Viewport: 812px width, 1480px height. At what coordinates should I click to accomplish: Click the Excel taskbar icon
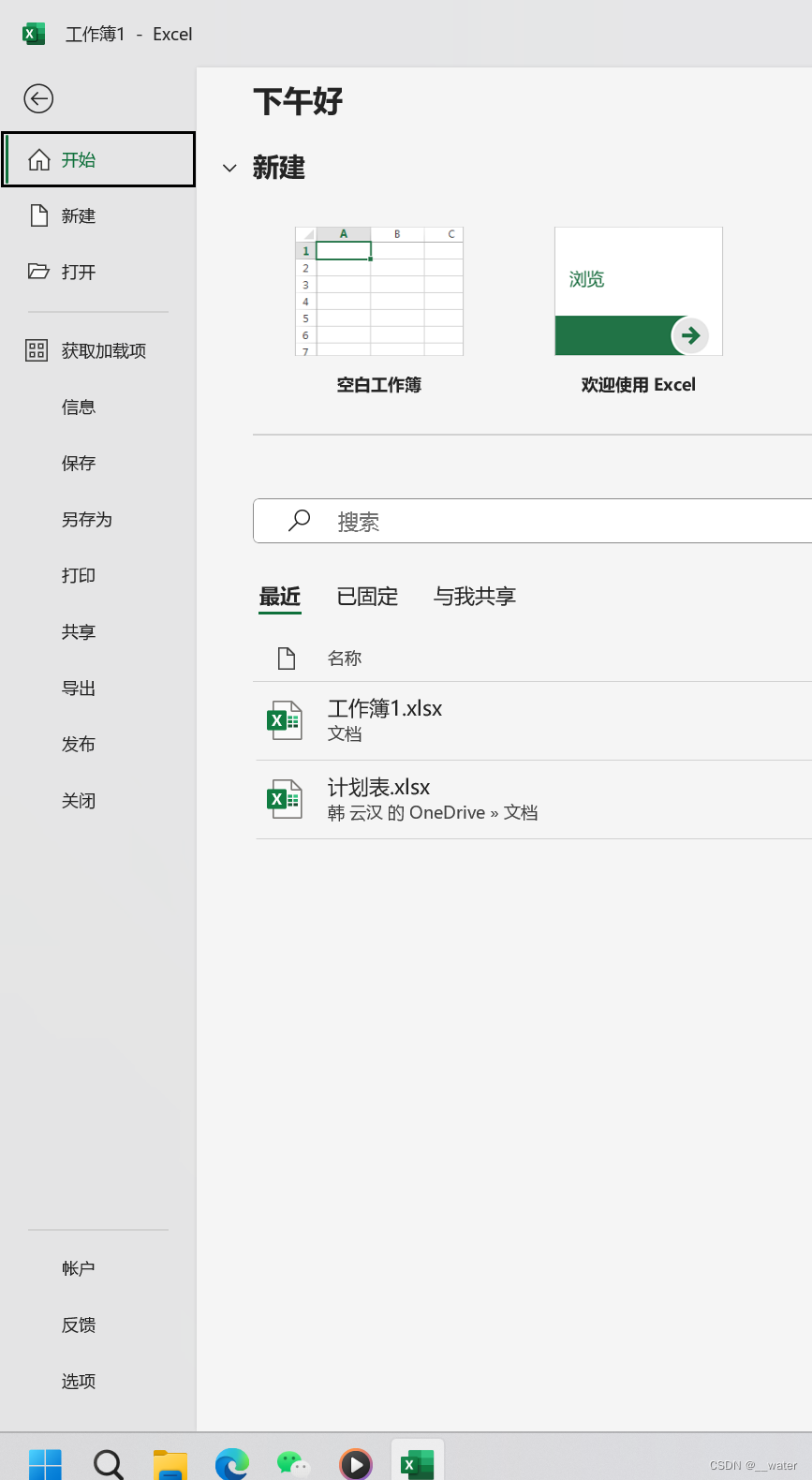tap(418, 1463)
